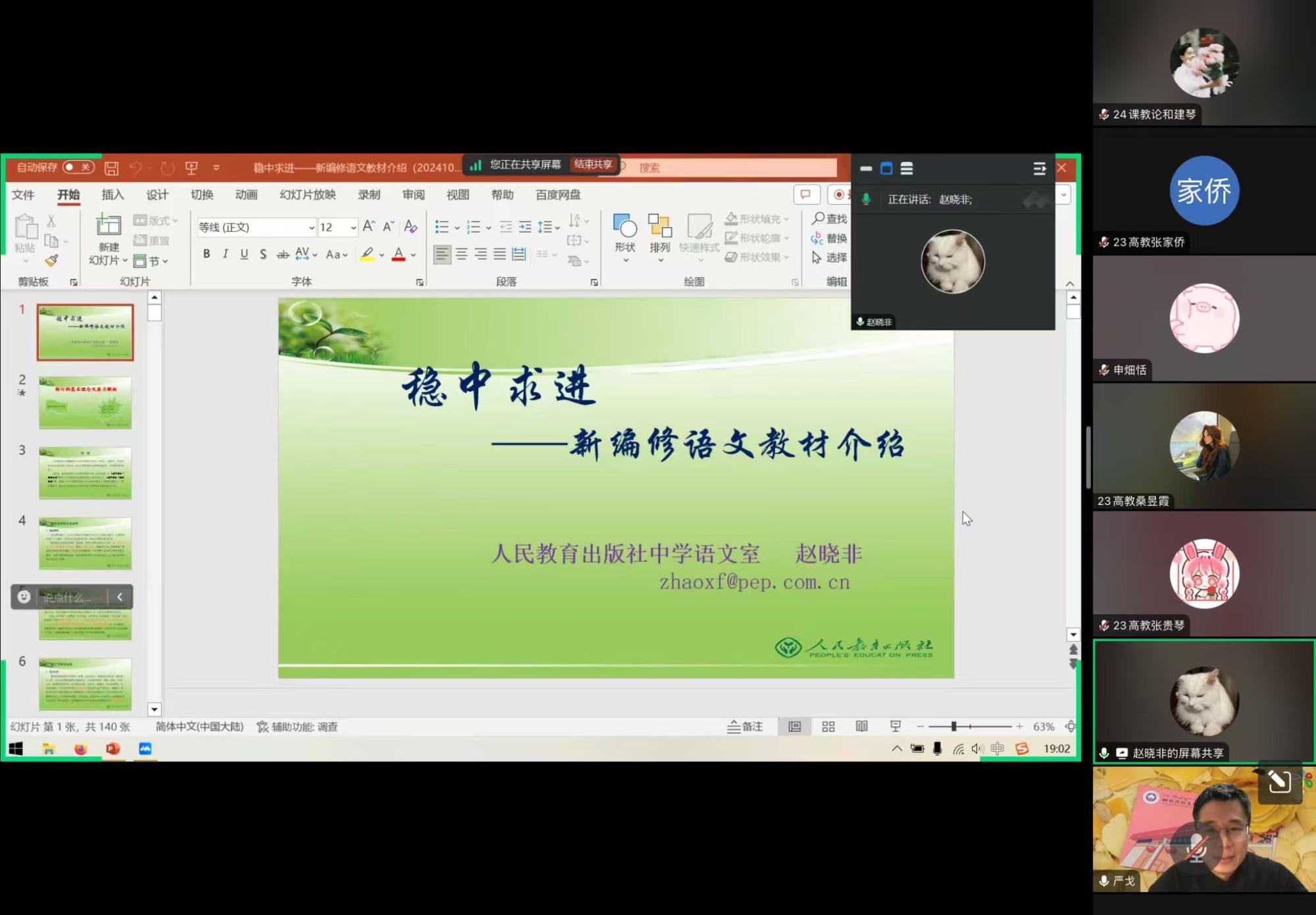Collapse the 说点什么 chat bar arrow
Screen dimensions: 1316x915
pyautogui.click(x=120, y=597)
